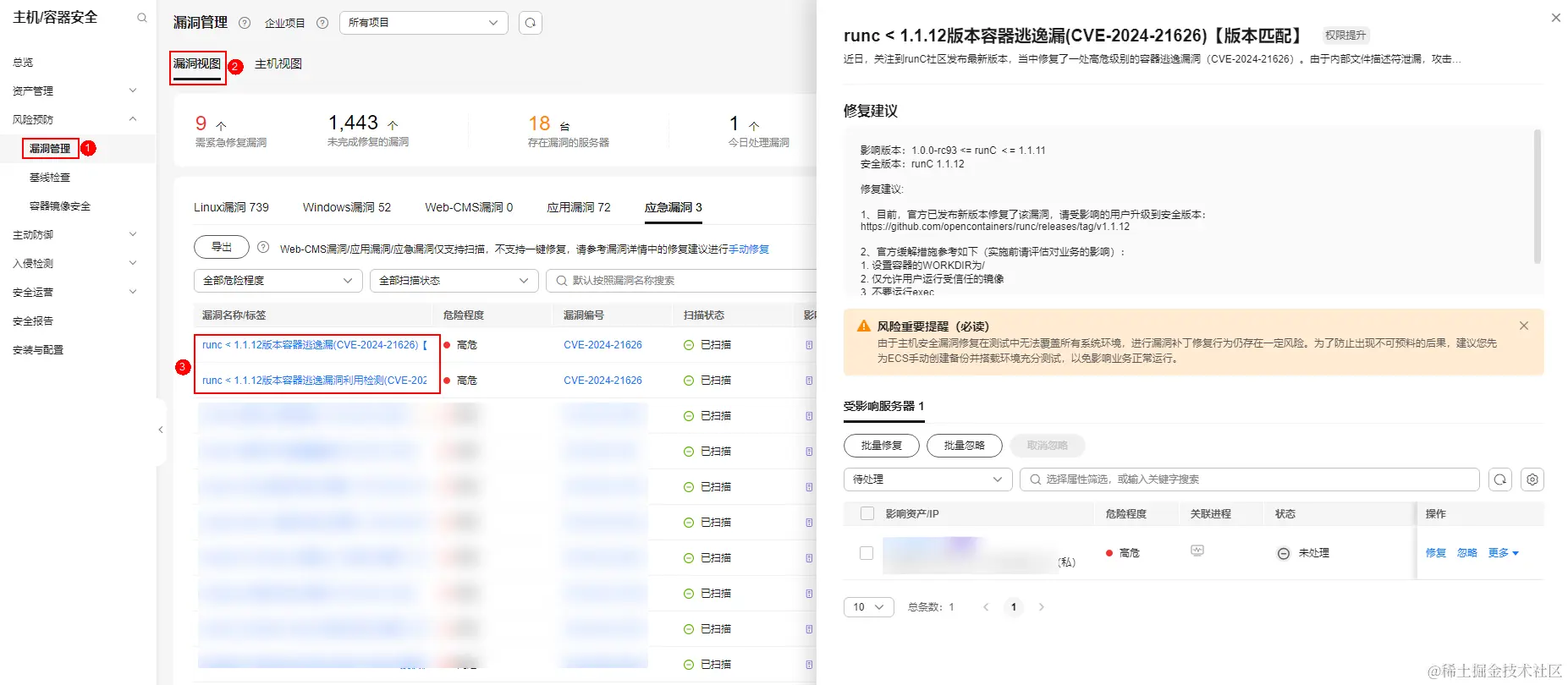
Task: Open 安装与配置 in the sidebar
Action: click(38, 349)
